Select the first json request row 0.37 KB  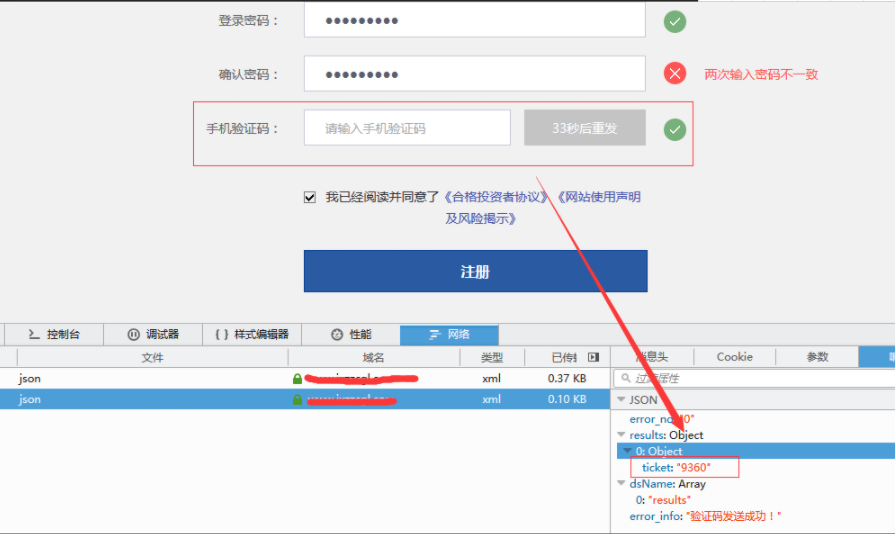305,378
